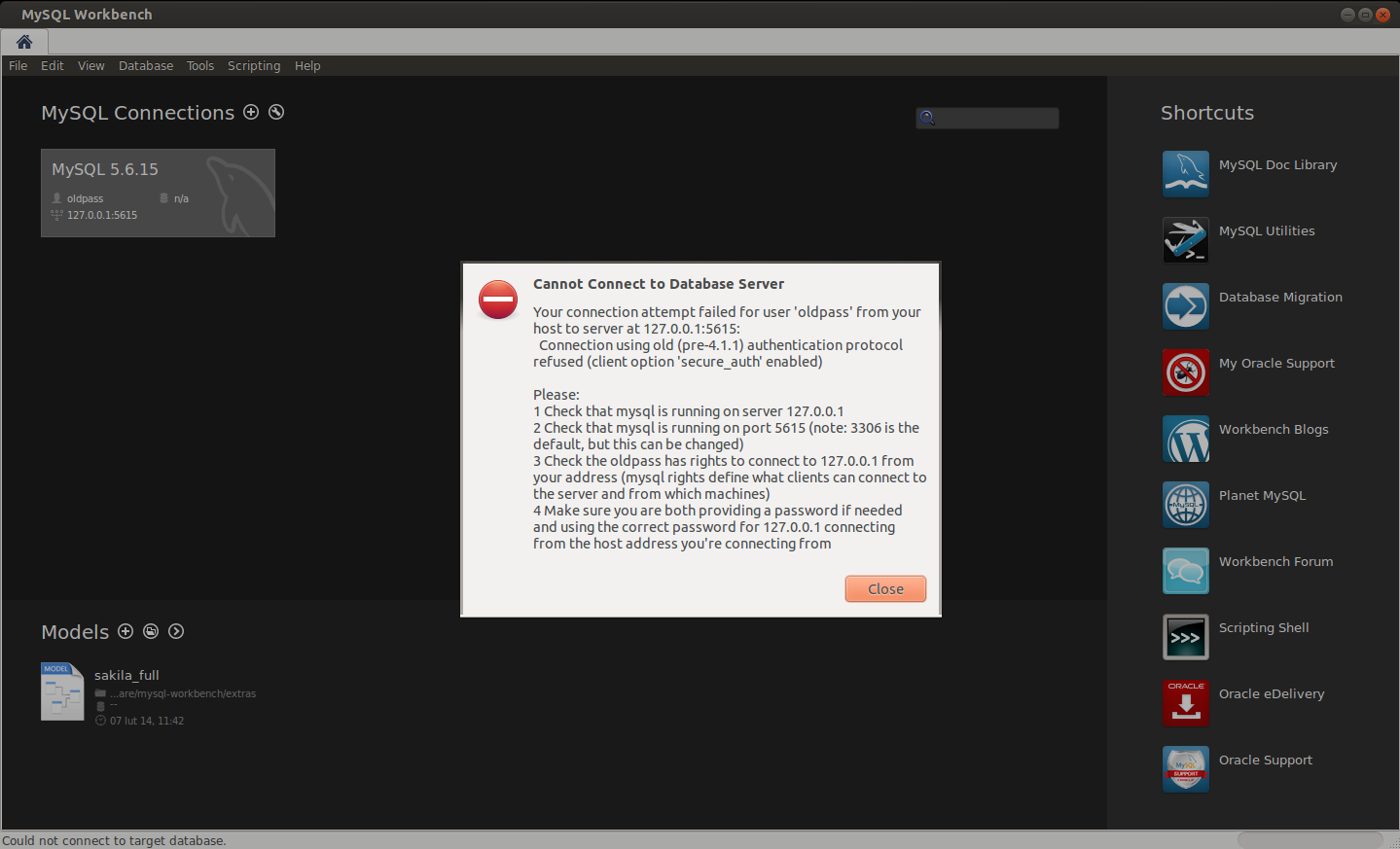Open the Database menu
Viewport: 1400px width, 849px height.
coord(145,65)
